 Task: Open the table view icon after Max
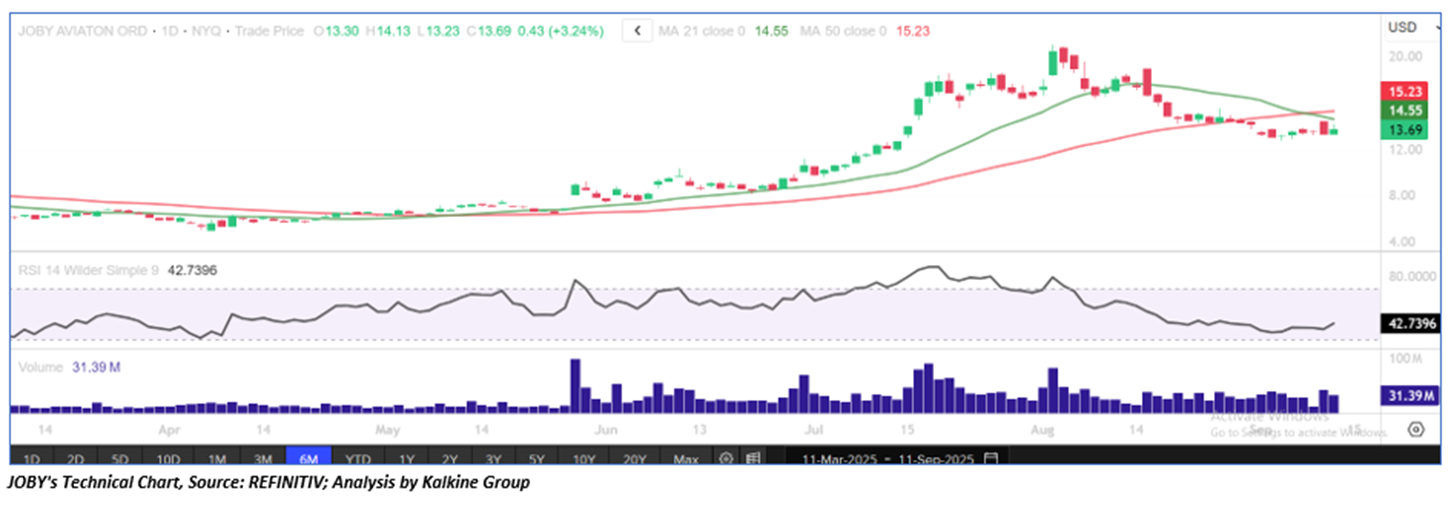[x=753, y=459]
